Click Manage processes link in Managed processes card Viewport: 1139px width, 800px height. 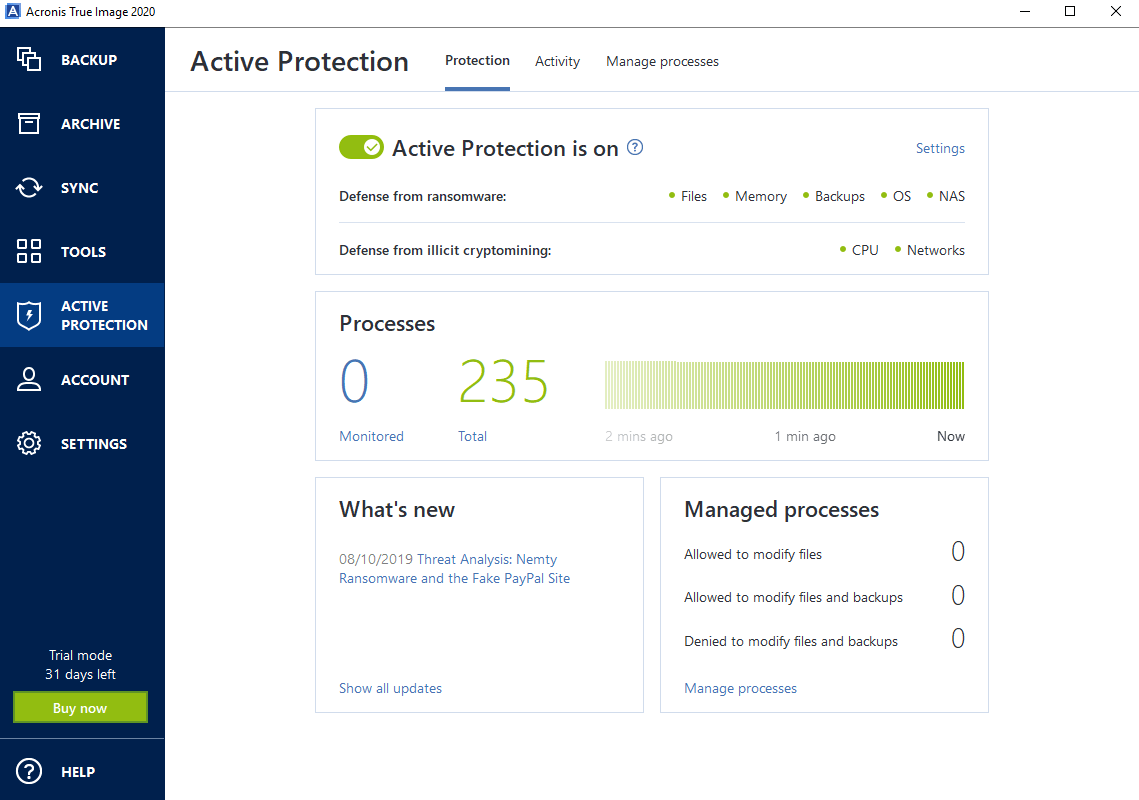click(740, 688)
